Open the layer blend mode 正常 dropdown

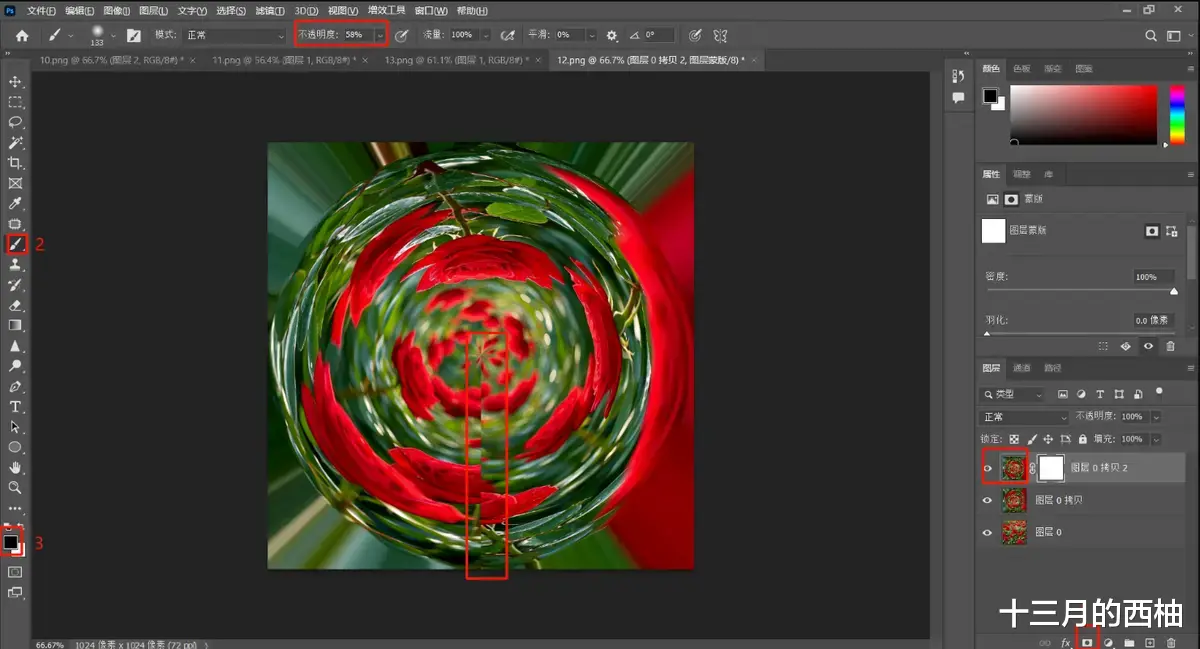click(x=1024, y=417)
